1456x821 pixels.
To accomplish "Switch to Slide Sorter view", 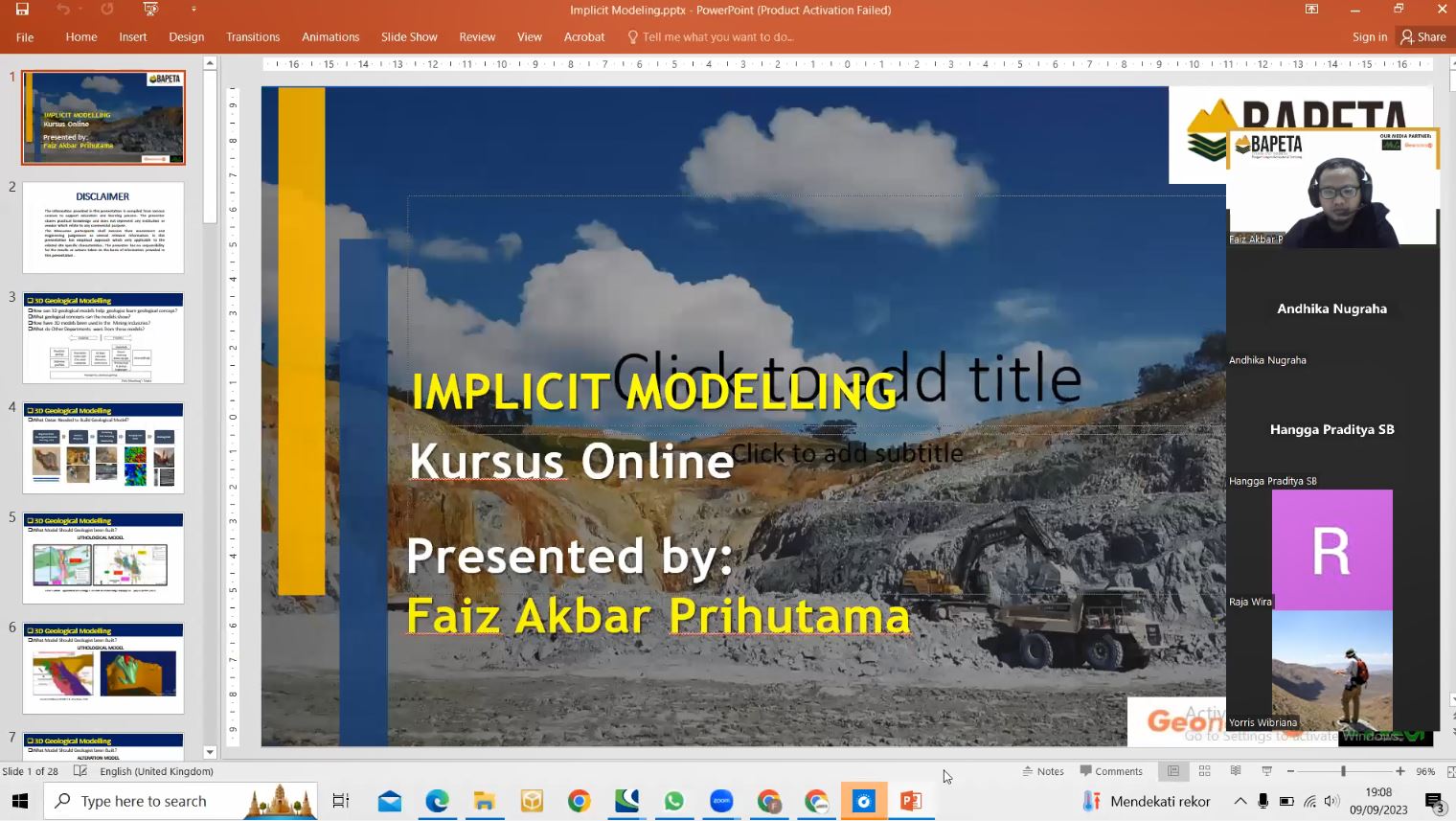I will point(1204,771).
